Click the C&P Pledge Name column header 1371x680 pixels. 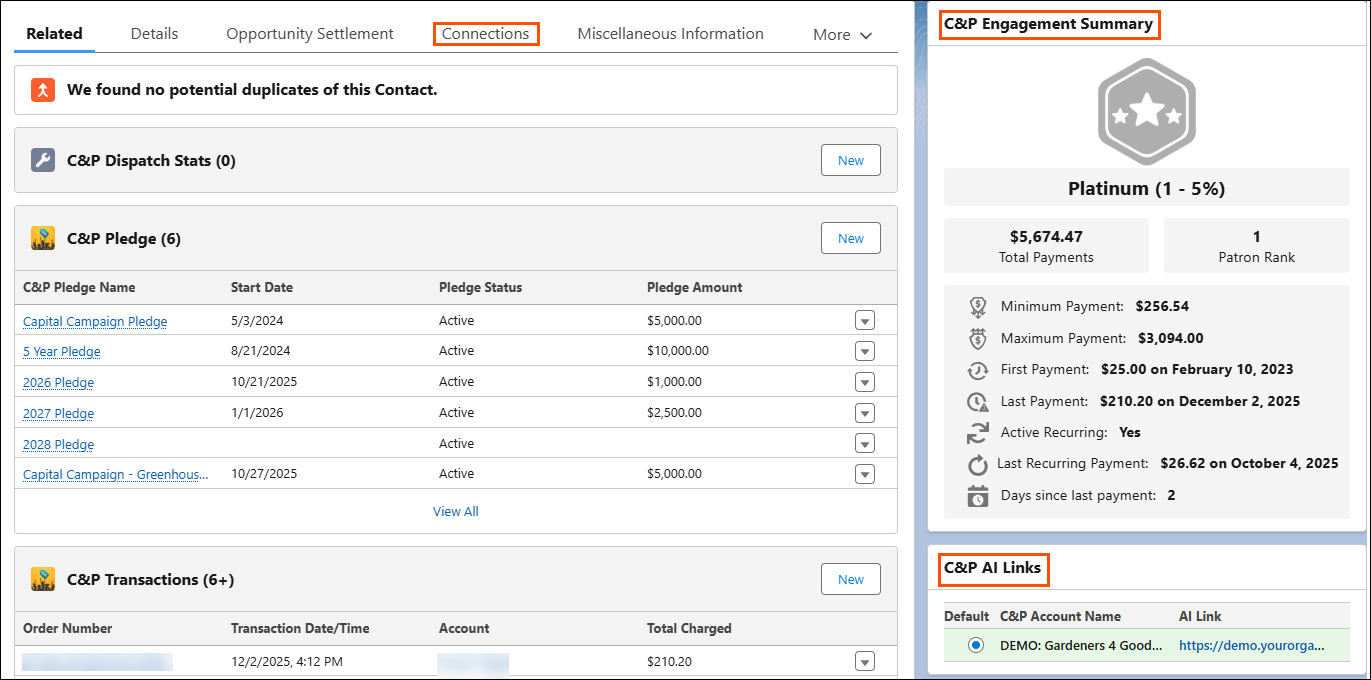coord(79,287)
